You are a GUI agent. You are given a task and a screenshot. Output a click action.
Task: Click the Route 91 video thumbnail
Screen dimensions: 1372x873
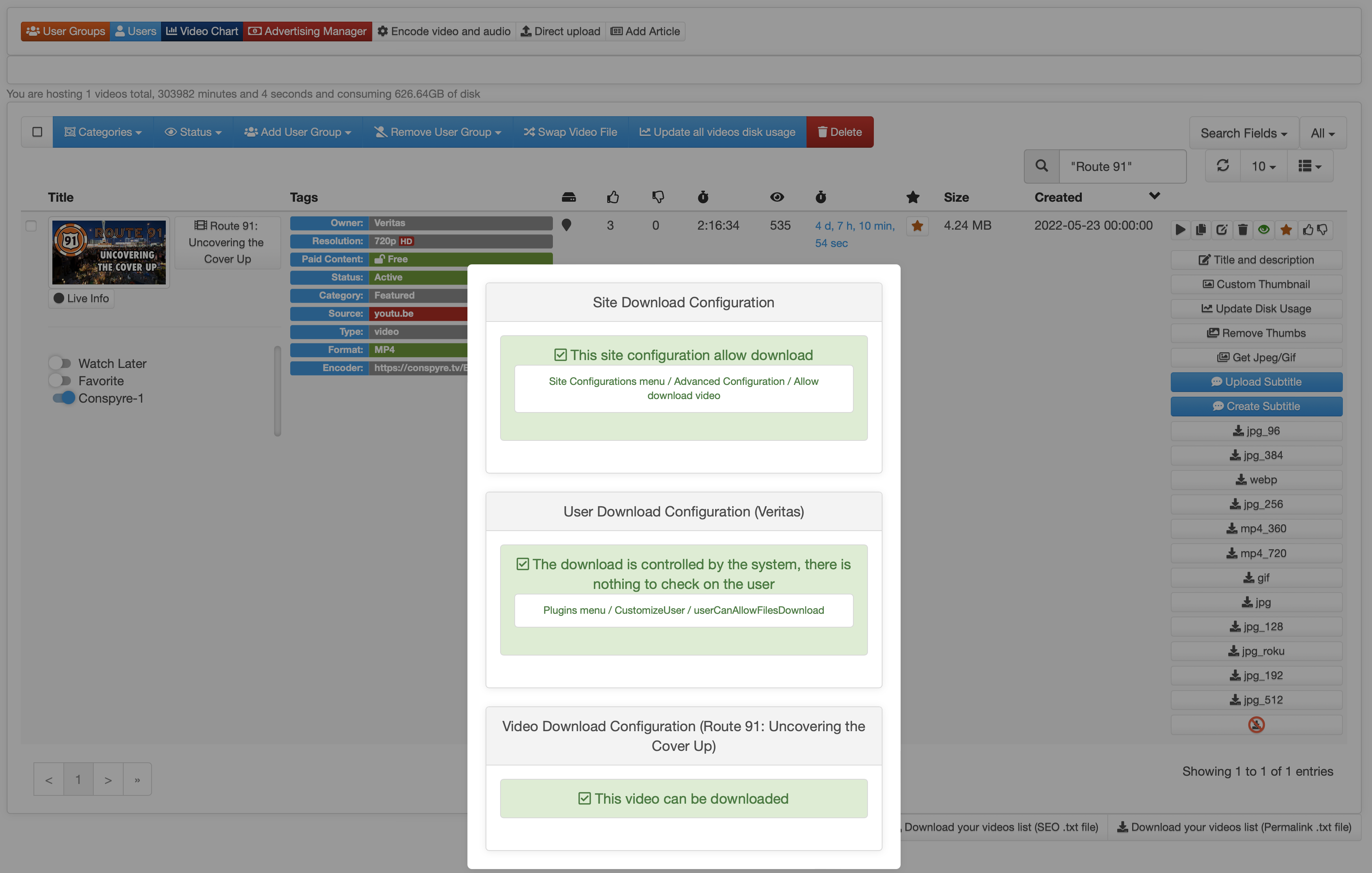pos(109,252)
